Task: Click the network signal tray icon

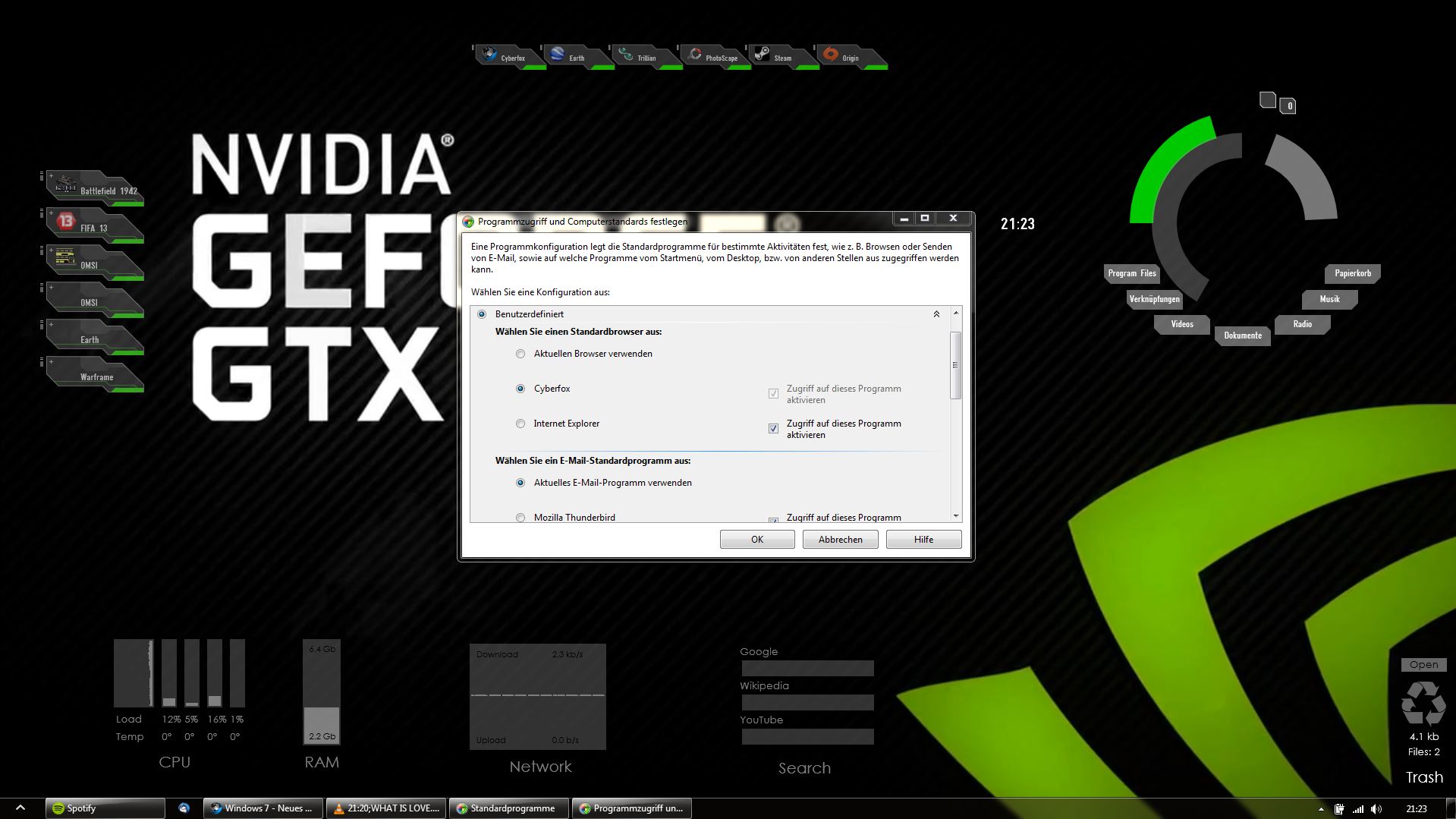Action: (1358, 809)
